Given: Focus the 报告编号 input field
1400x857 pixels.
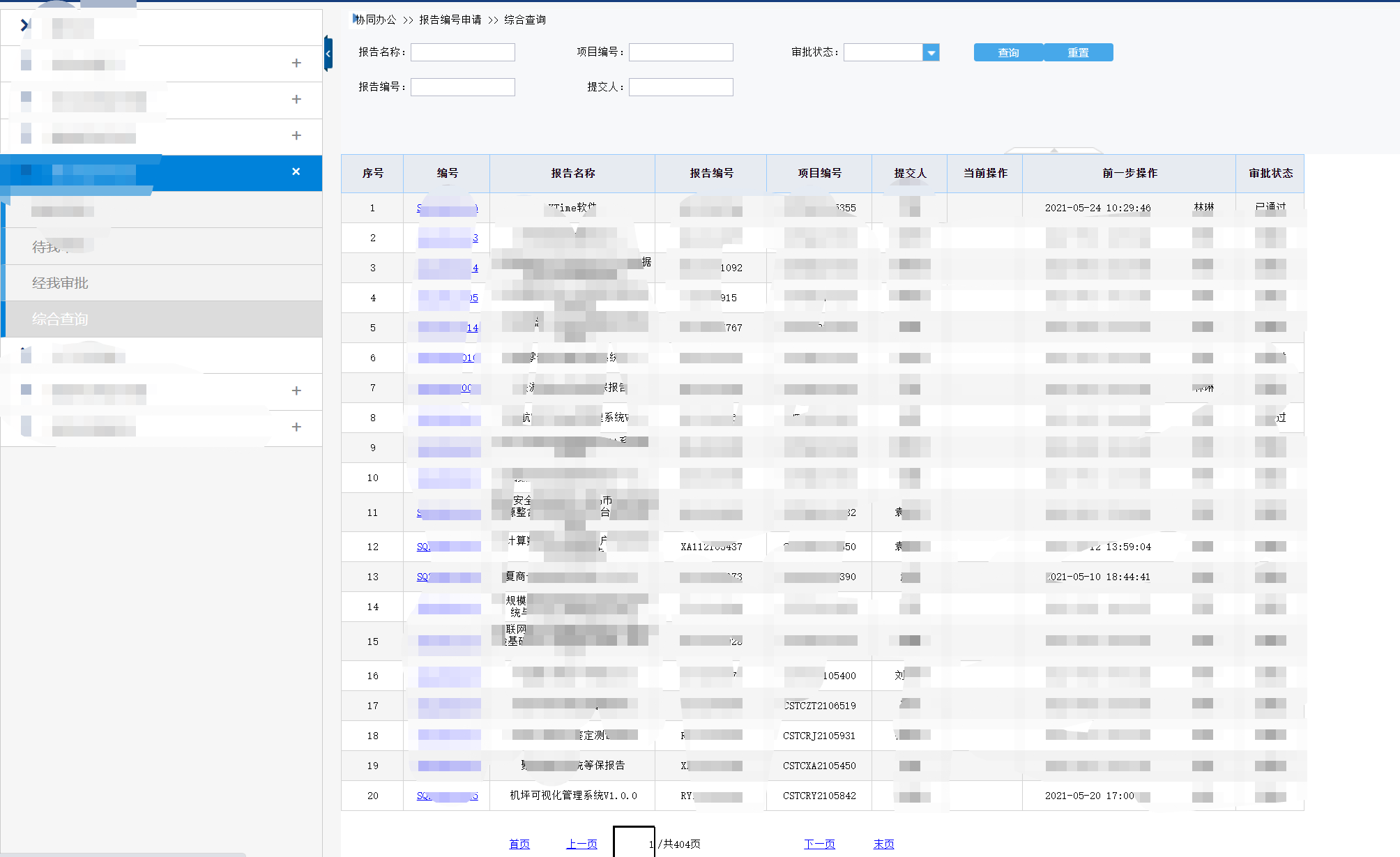Looking at the screenshot, I should 463,87.
